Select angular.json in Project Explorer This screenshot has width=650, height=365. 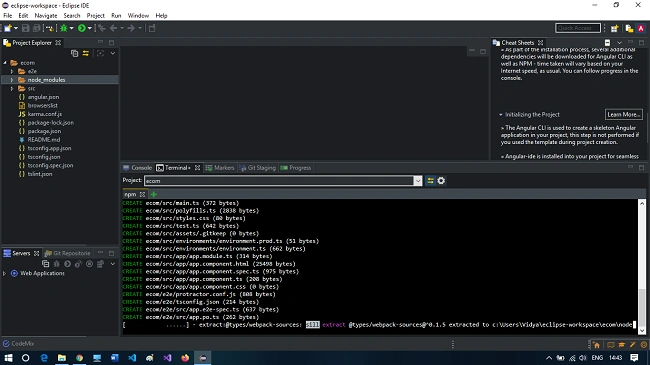43,97
